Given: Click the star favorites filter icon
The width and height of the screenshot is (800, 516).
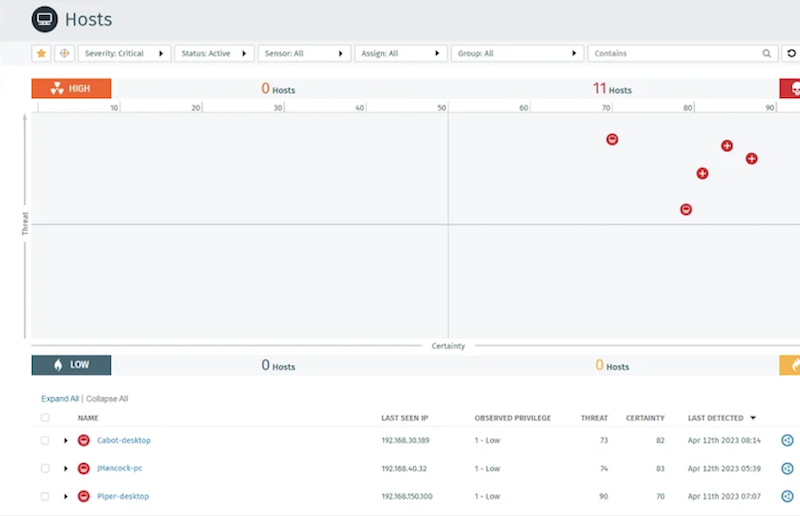Looking at the screenshot, I should [41, 53].
